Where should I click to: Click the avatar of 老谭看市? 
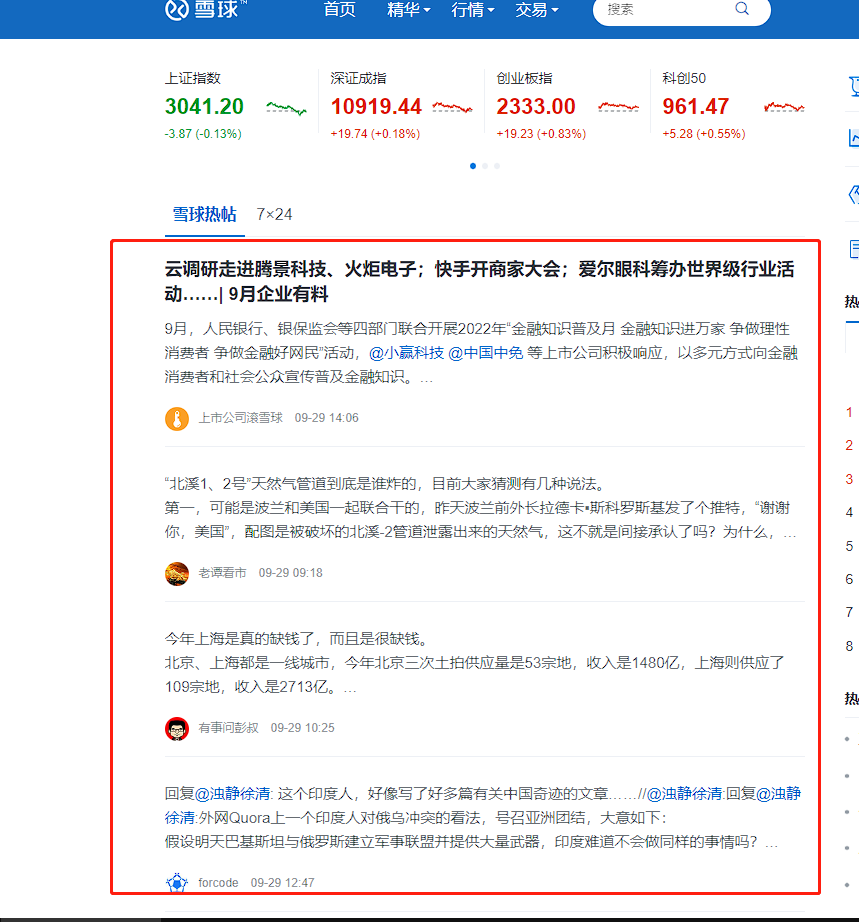(x=177, y=572)
